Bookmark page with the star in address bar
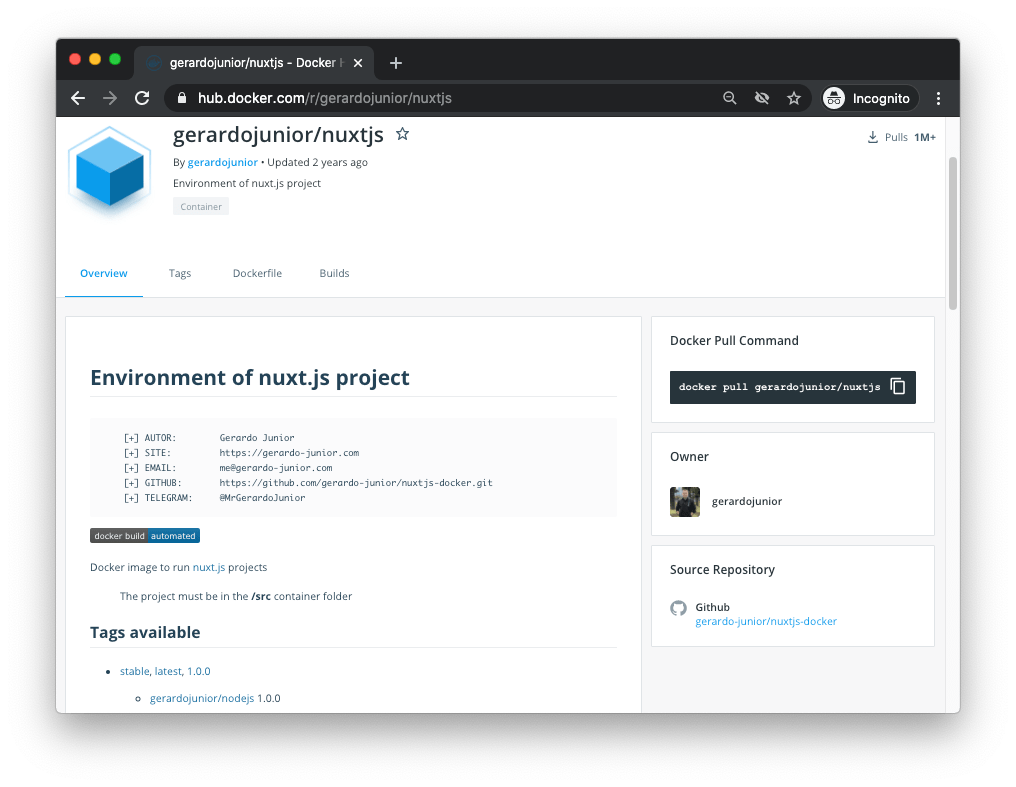This screenshot has width=1016, height=787. tap(794, 98)
